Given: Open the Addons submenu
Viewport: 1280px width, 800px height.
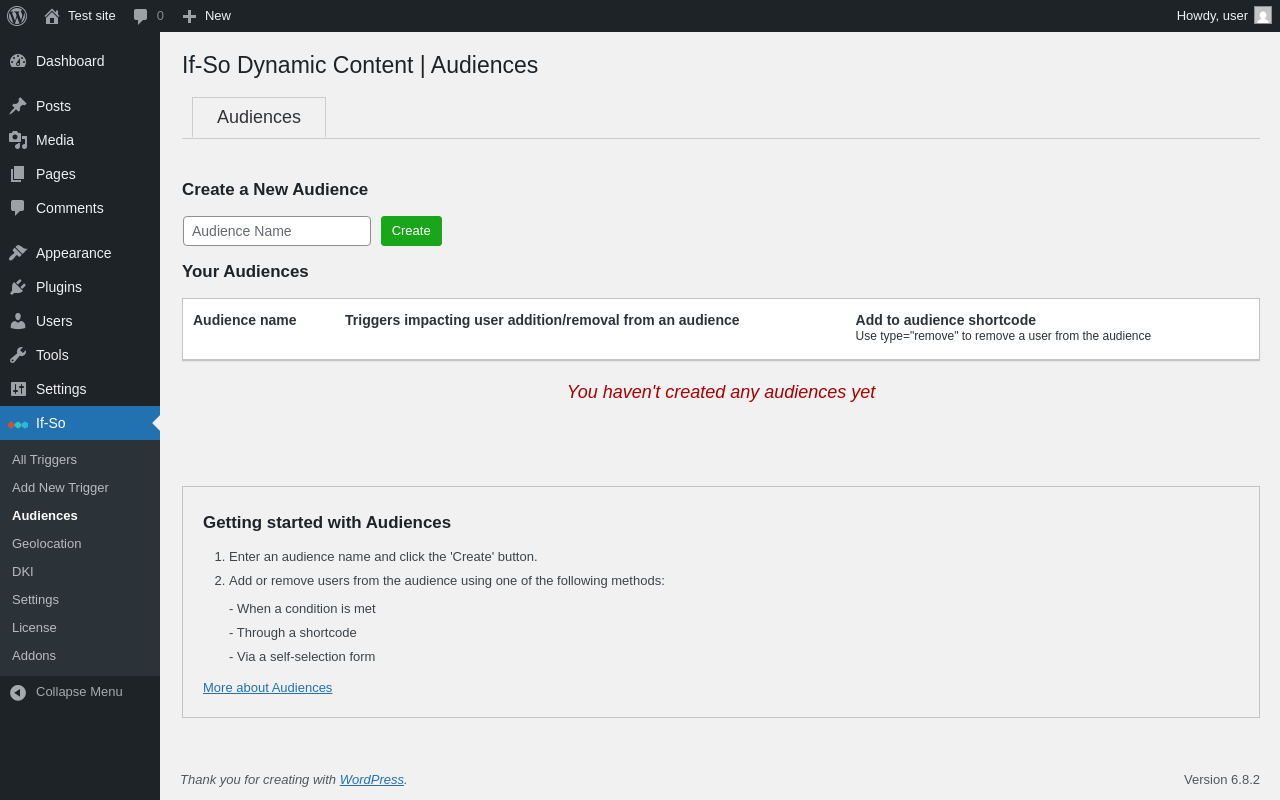Looking at the screenshot, I should point(80,656).
